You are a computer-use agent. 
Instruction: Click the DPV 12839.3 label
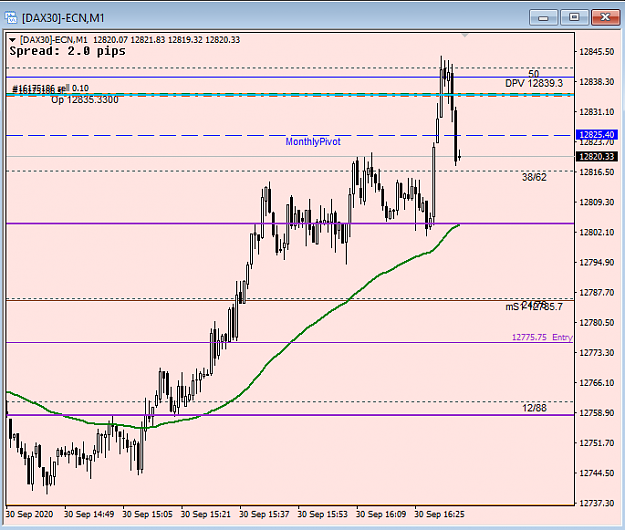(x=534, y=83)
